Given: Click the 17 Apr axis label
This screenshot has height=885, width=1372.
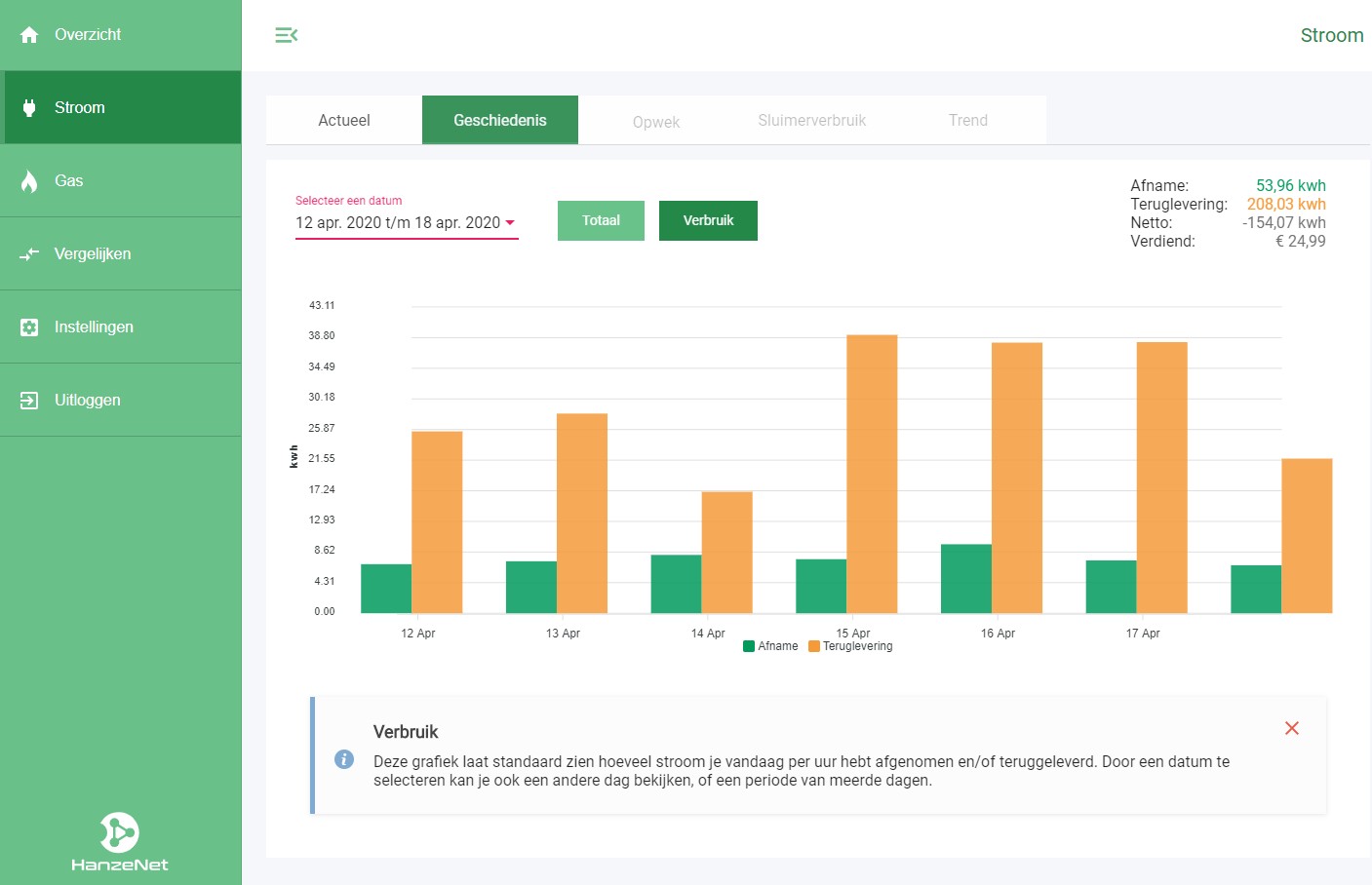Looking at the screenshot, I should (1143, 634).
